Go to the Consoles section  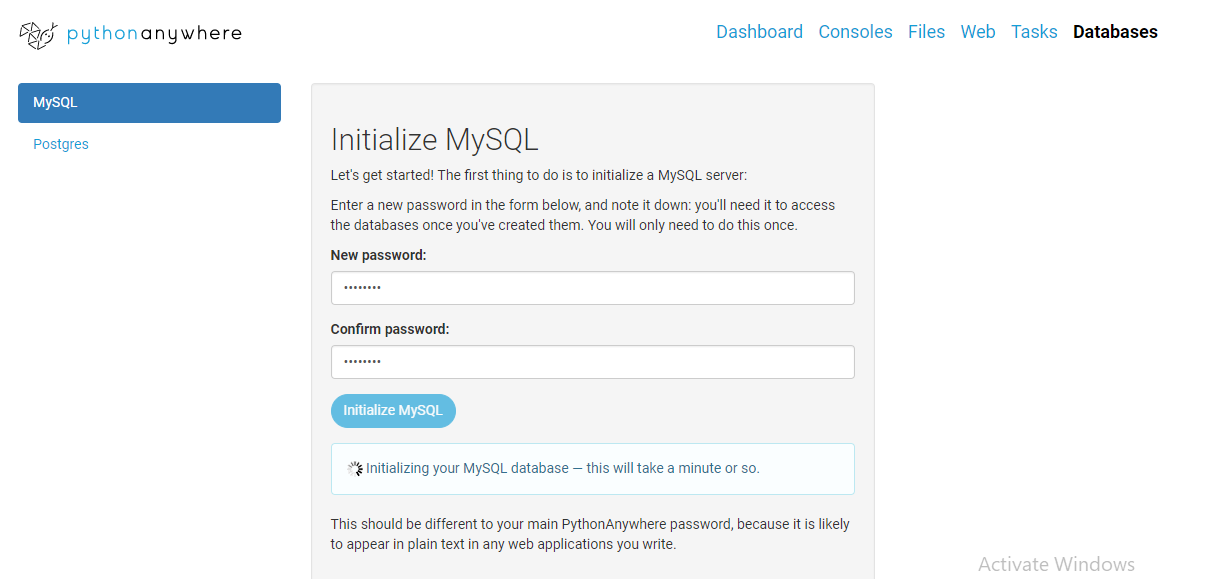click(855, 31)
